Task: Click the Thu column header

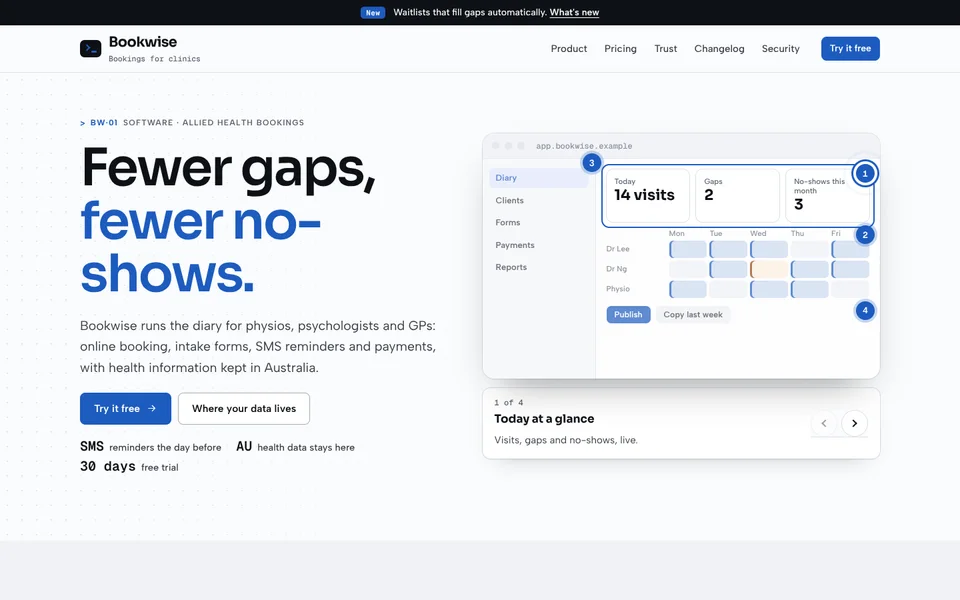Action: 797,233
